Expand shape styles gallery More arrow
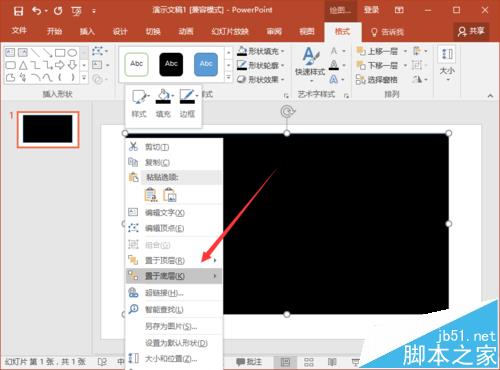 click(x=228, y=77)
